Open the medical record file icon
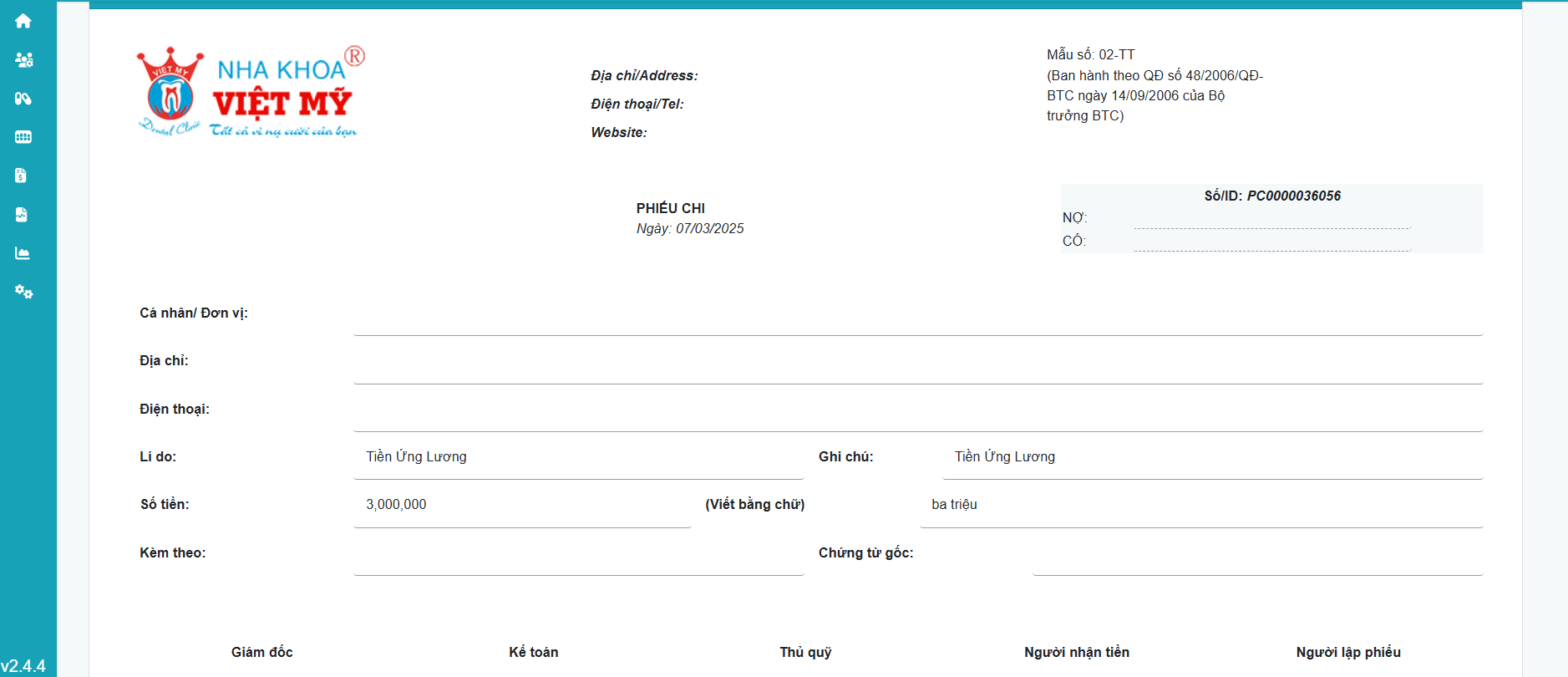1568x677 pixels. (22, 215)
